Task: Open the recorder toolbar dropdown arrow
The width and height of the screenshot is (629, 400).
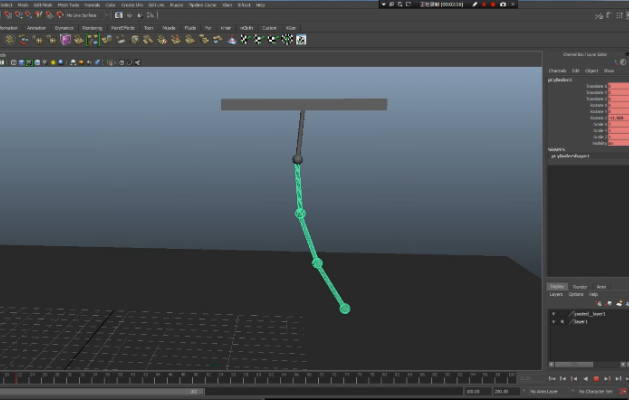Action: coord(383,4)
